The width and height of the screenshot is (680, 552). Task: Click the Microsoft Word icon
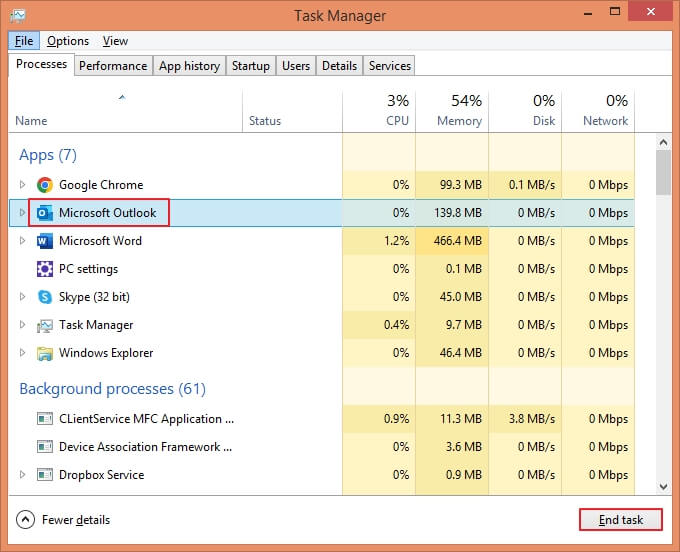coord(45,241)
